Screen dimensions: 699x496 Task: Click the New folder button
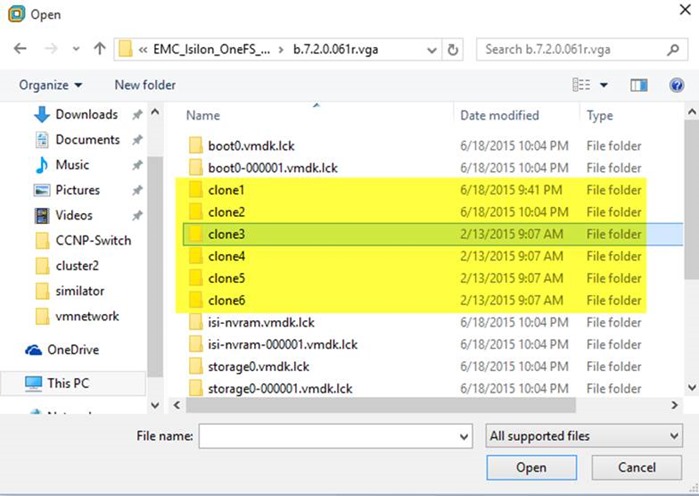click(145, 85)
